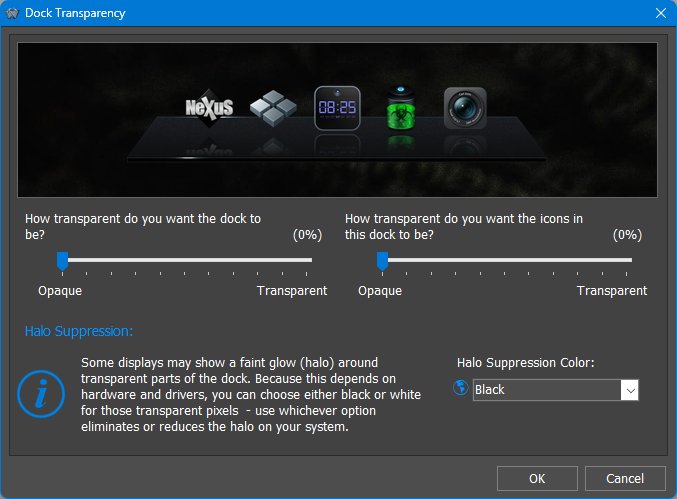Click the Halo Suppression Color label
This screenshot has height=499, width=677.
[525, 363]
